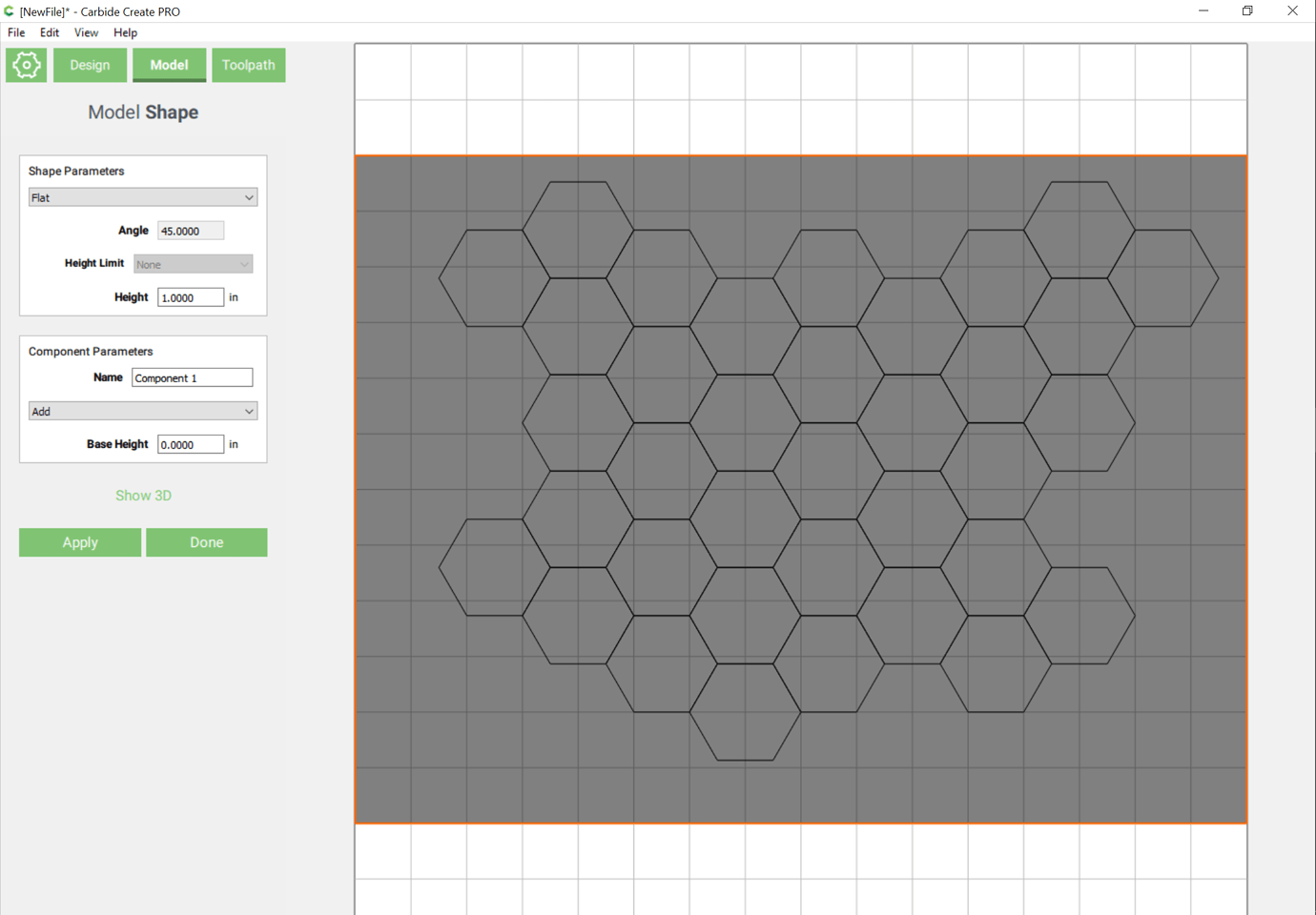Open the settings gear panel
Screen dimensions: 1316x915
click(26, 65)
